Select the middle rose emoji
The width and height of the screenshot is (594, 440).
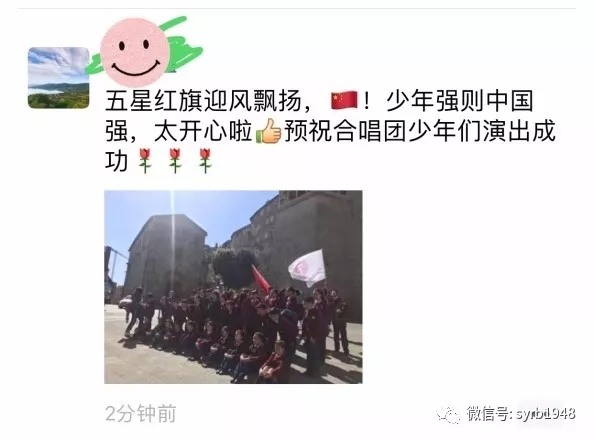point(175,161)
